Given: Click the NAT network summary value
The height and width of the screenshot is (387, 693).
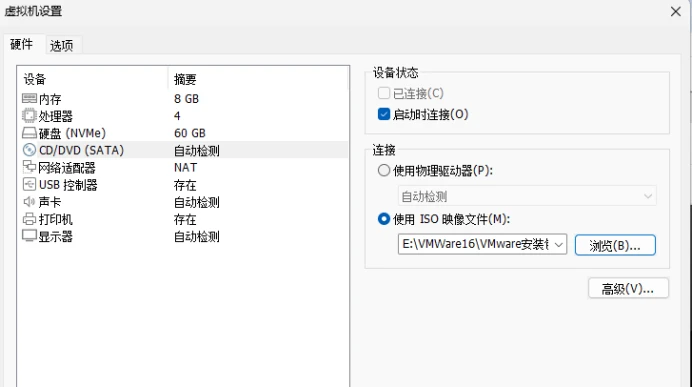Looking at the screenshot, I should pyautogui.click(x=185, y=168).
